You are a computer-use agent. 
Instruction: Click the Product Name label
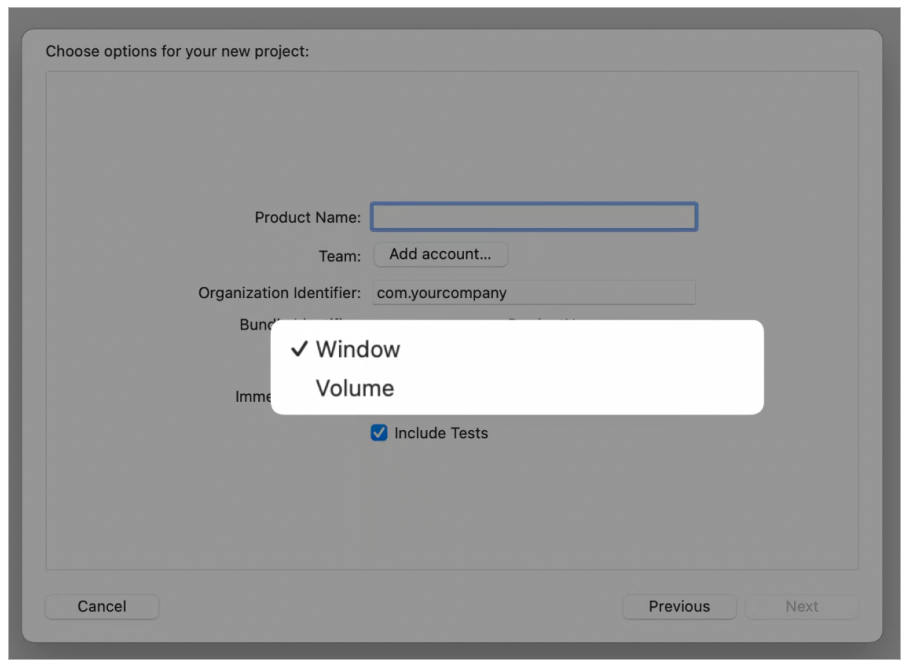[307, 218]
